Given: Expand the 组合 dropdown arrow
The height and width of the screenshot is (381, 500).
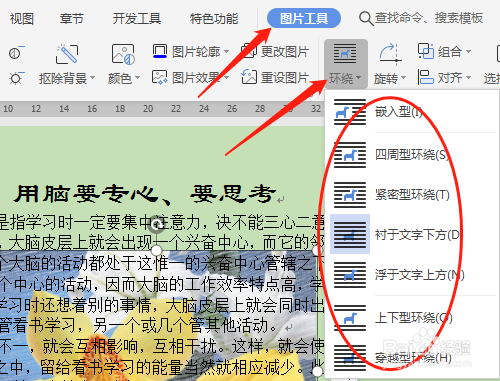Looking at the screenshot, I should coord(468,51).
